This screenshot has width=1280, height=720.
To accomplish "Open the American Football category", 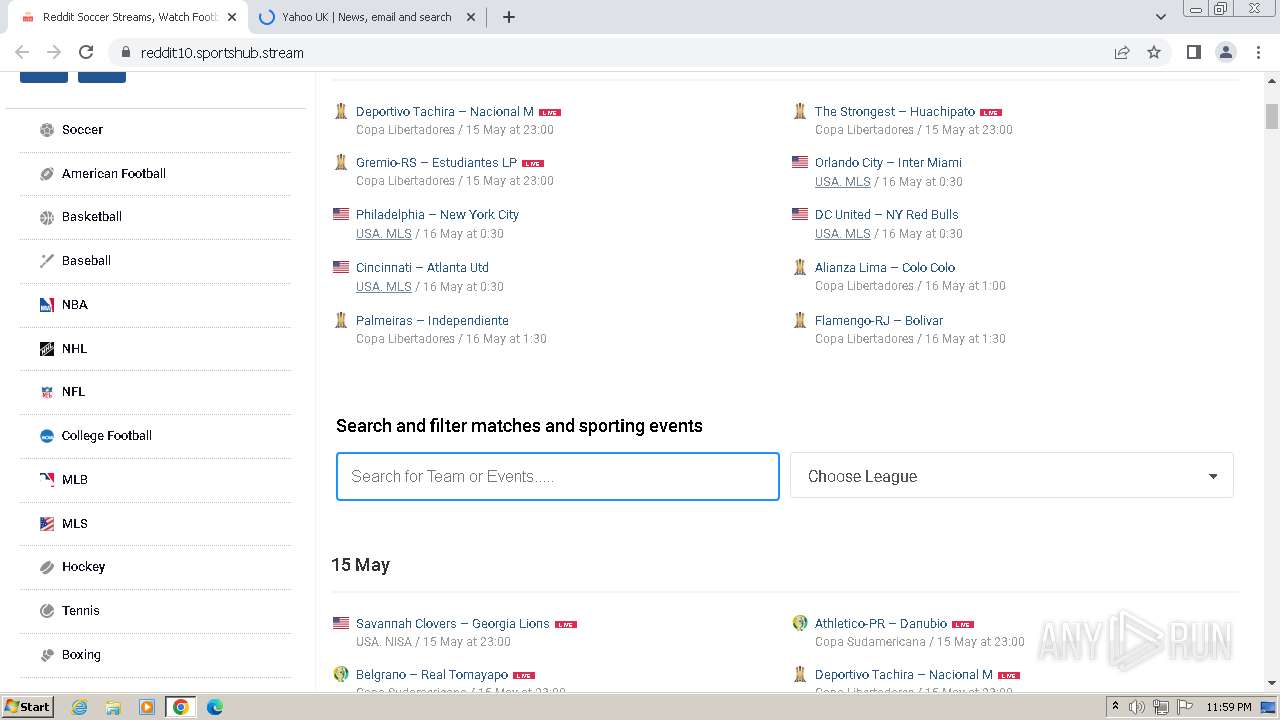I will coord(113,174).
